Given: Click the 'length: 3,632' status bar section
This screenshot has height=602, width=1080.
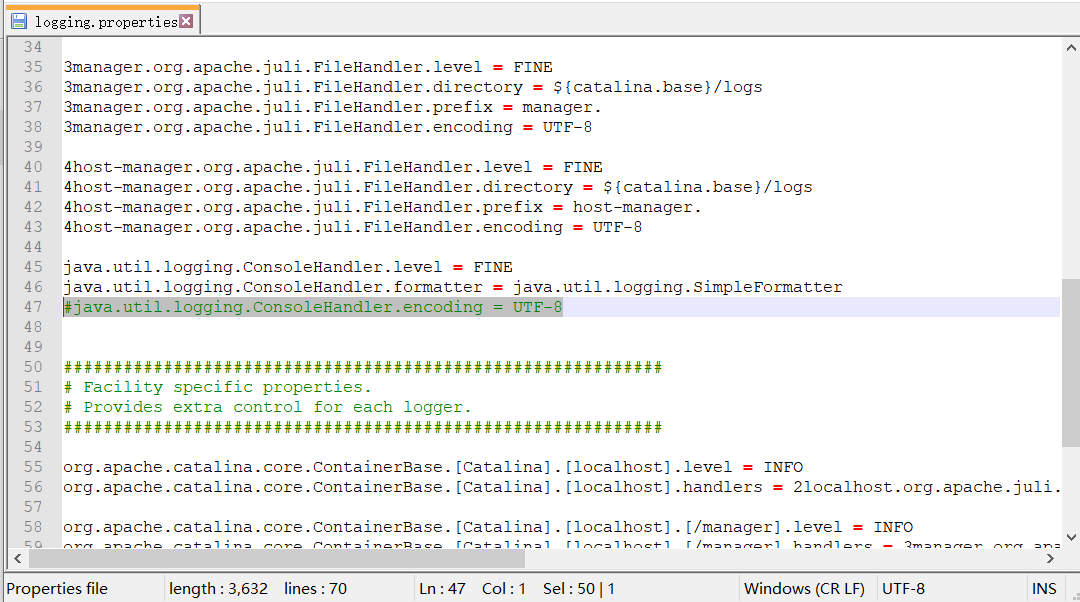Looking at the screenshot, I should click(218, 588).
